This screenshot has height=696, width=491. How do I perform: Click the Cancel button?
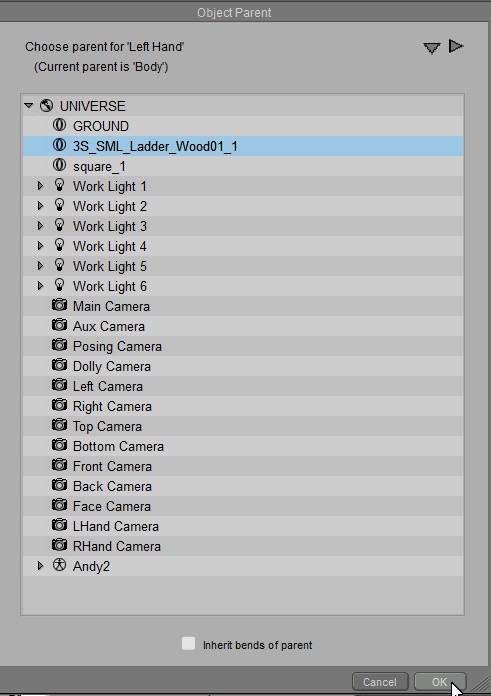tap(380, 682)
